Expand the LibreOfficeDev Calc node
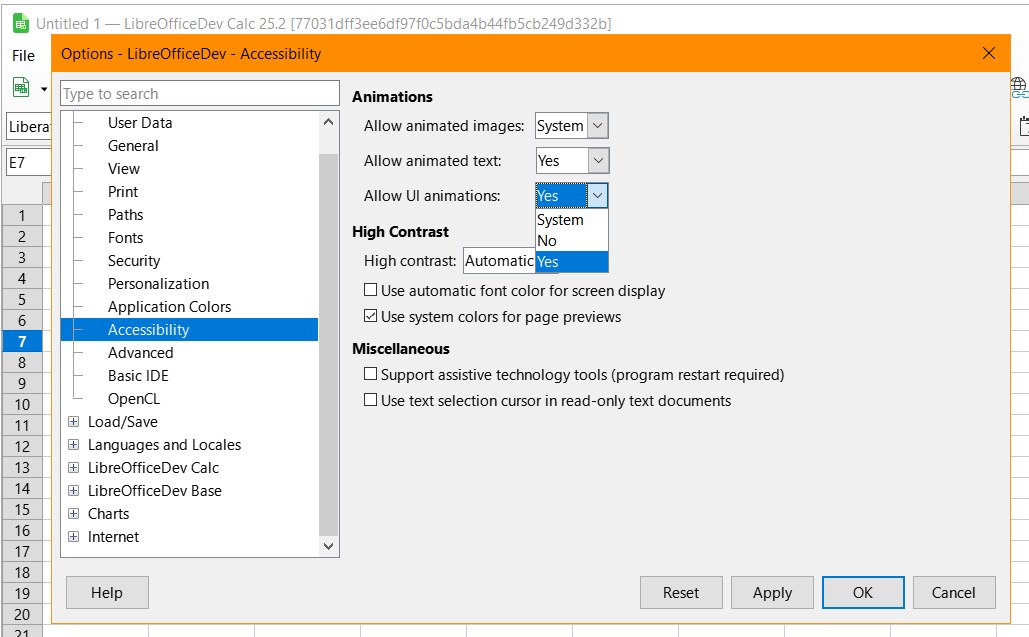Viewport: 1029px width, 637px height. click(x=74, y=467)
